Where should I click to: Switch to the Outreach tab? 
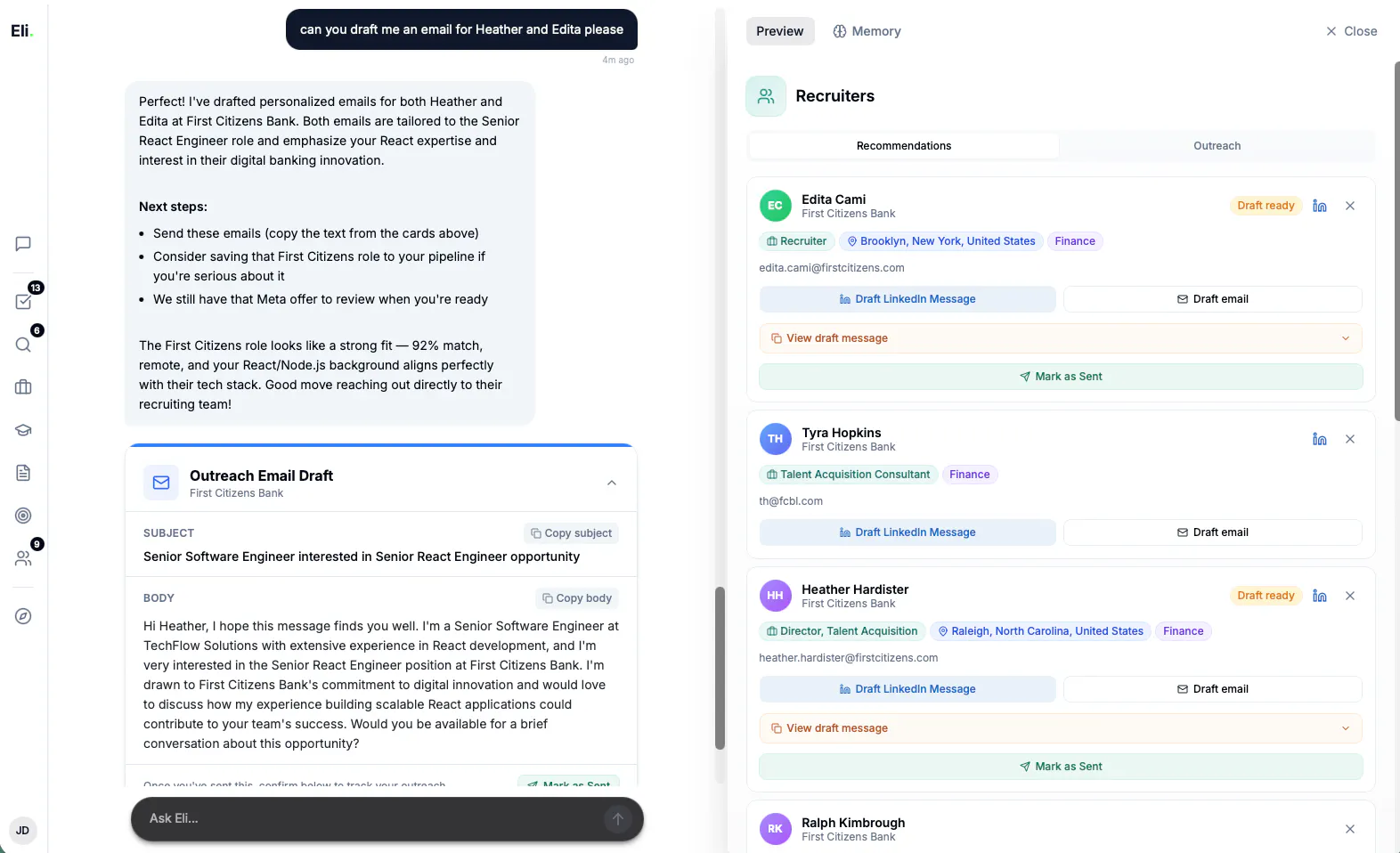point(1217,146)
